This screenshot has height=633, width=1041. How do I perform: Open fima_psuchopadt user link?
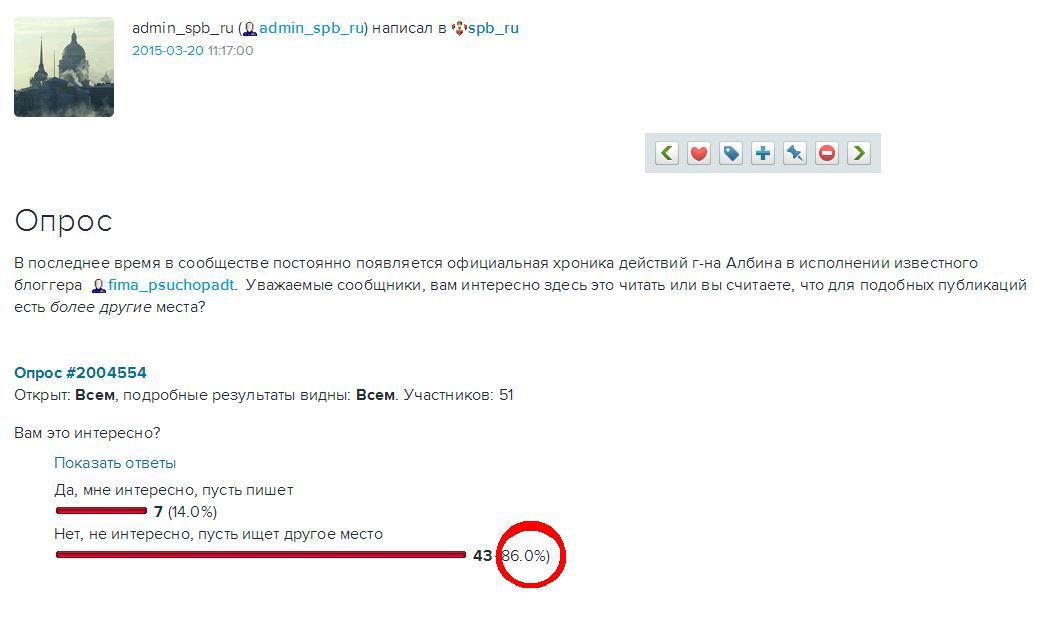(x=171, y=285)
